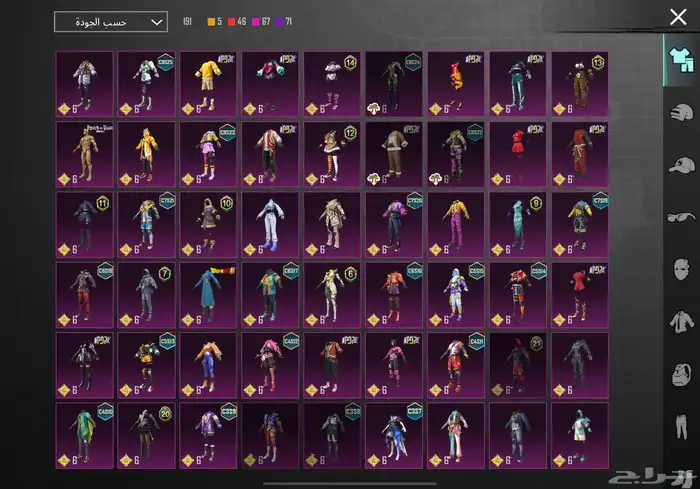
Task: Select the shirt/jacket category icon
Action: pos(679,321)
